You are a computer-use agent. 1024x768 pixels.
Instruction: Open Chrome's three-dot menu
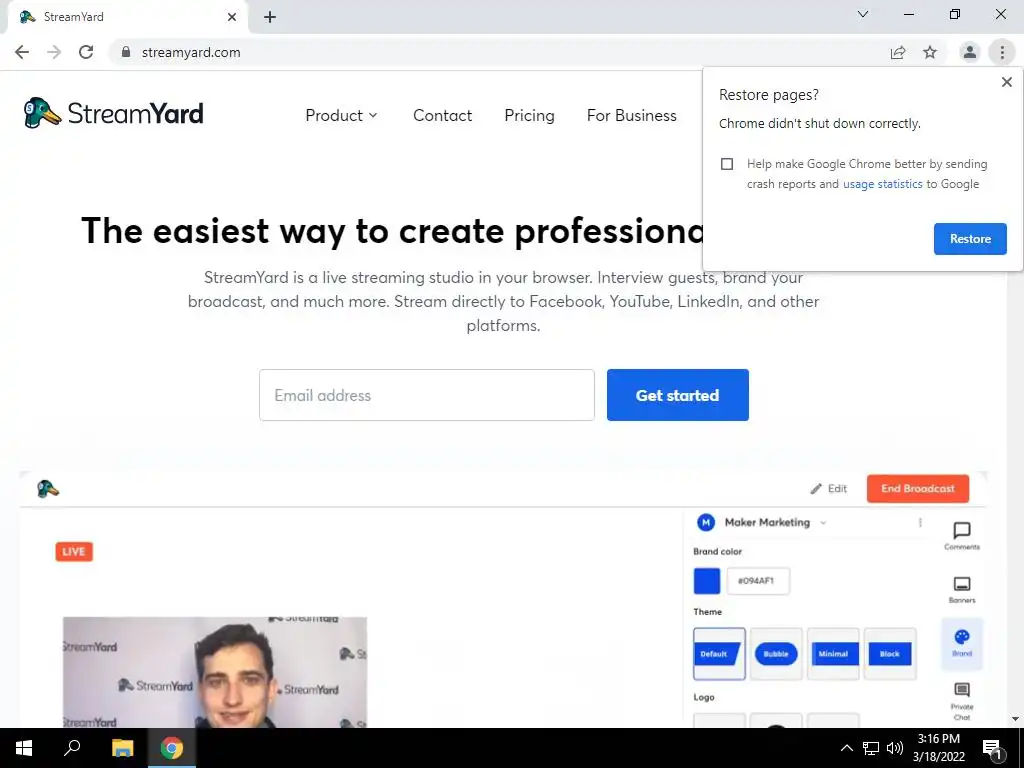1002,52
